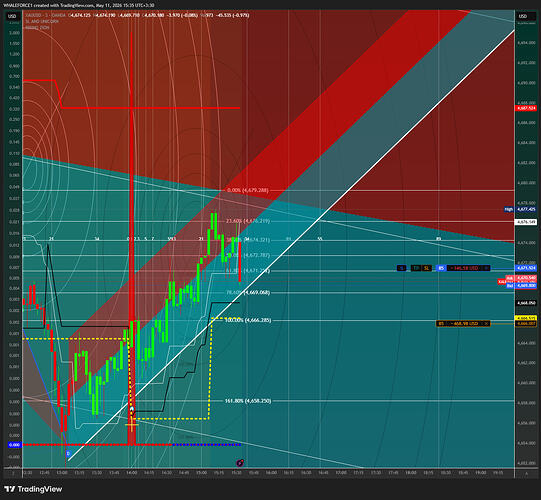Click the blue 85 quantity box on the position line

[x=441, y=268]
